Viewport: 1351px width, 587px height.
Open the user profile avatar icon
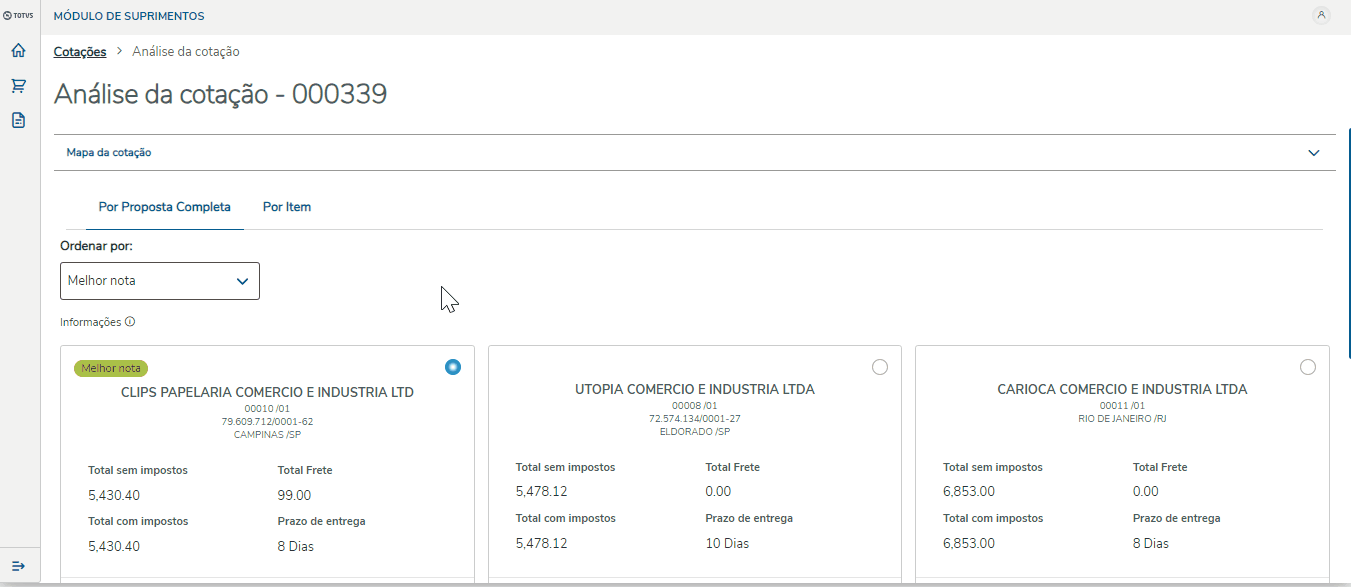pyautogui.click(x=1321, y=15)
